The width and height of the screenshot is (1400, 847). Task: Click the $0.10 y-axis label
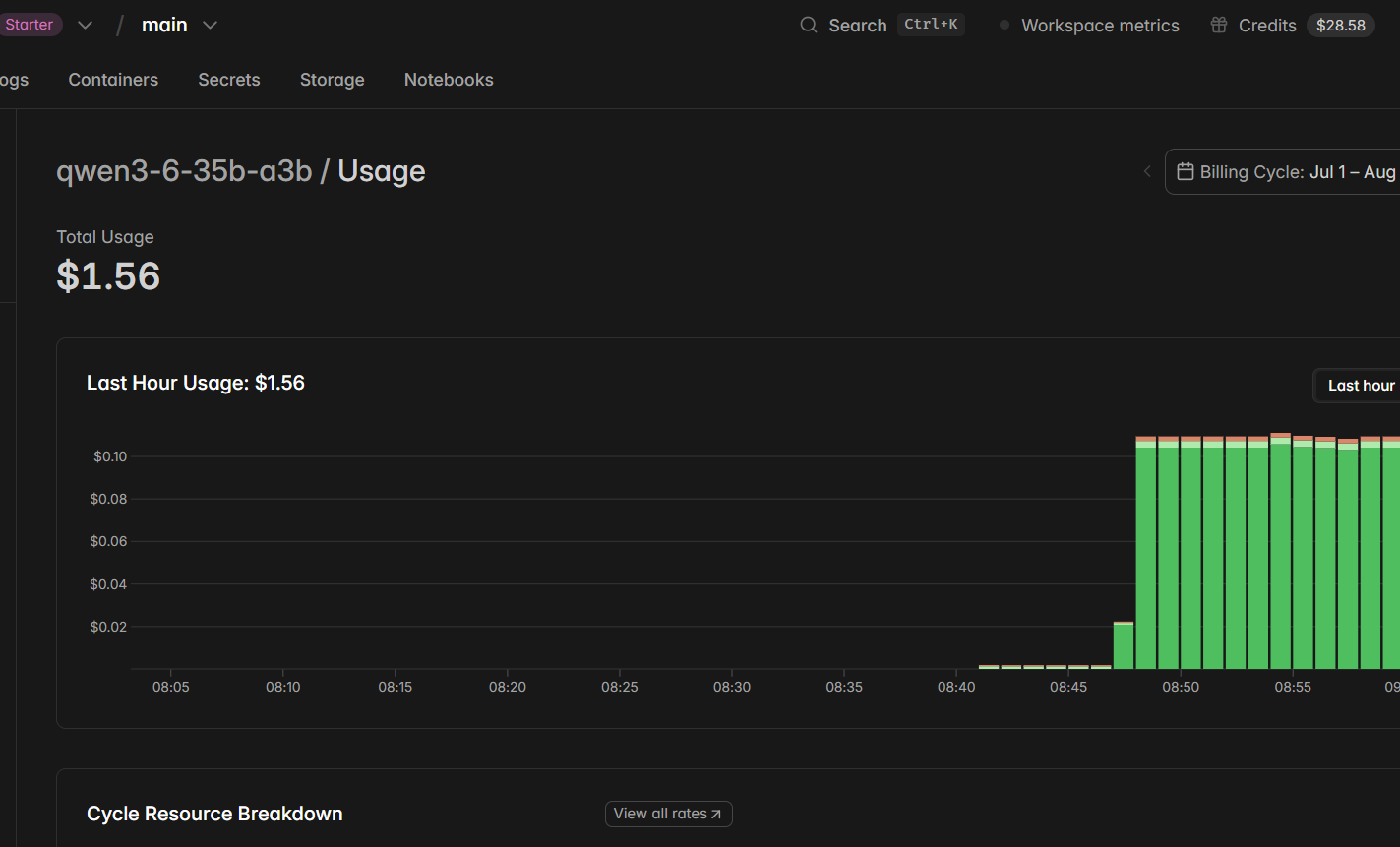[110, 456]
